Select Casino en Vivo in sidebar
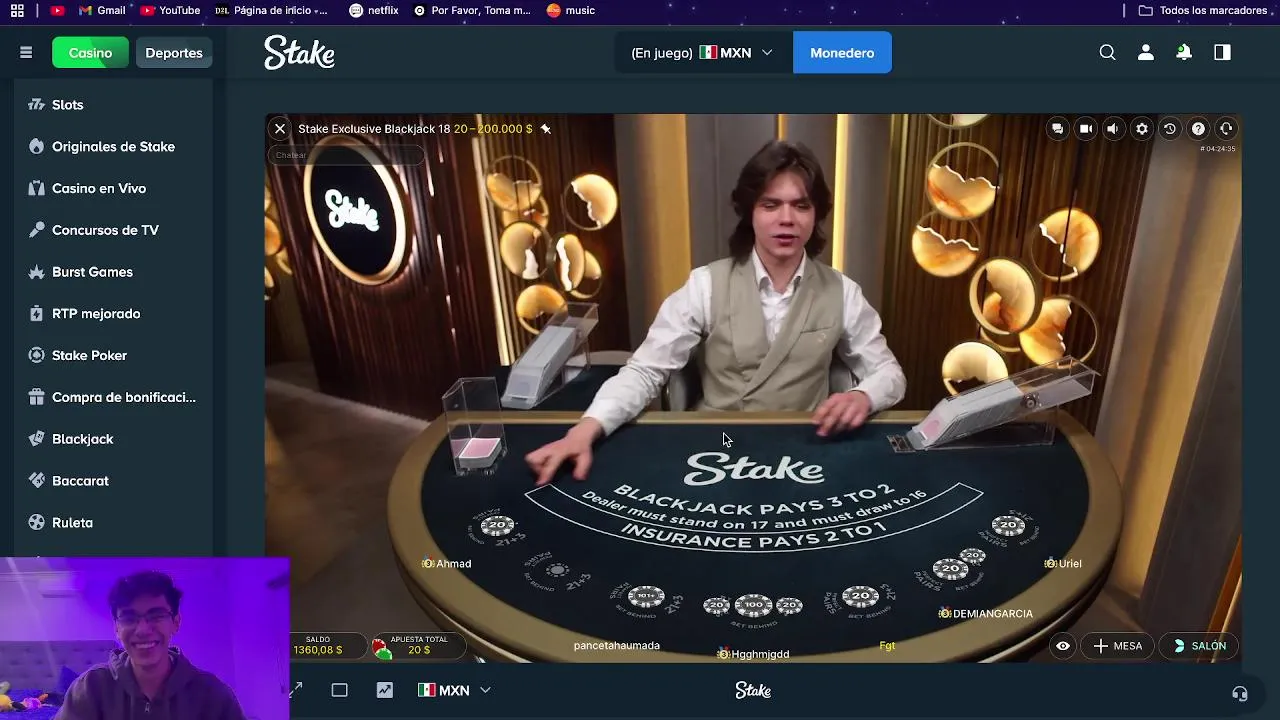The height and width of the screenshot is (720, 1280). tap(99, 188)
